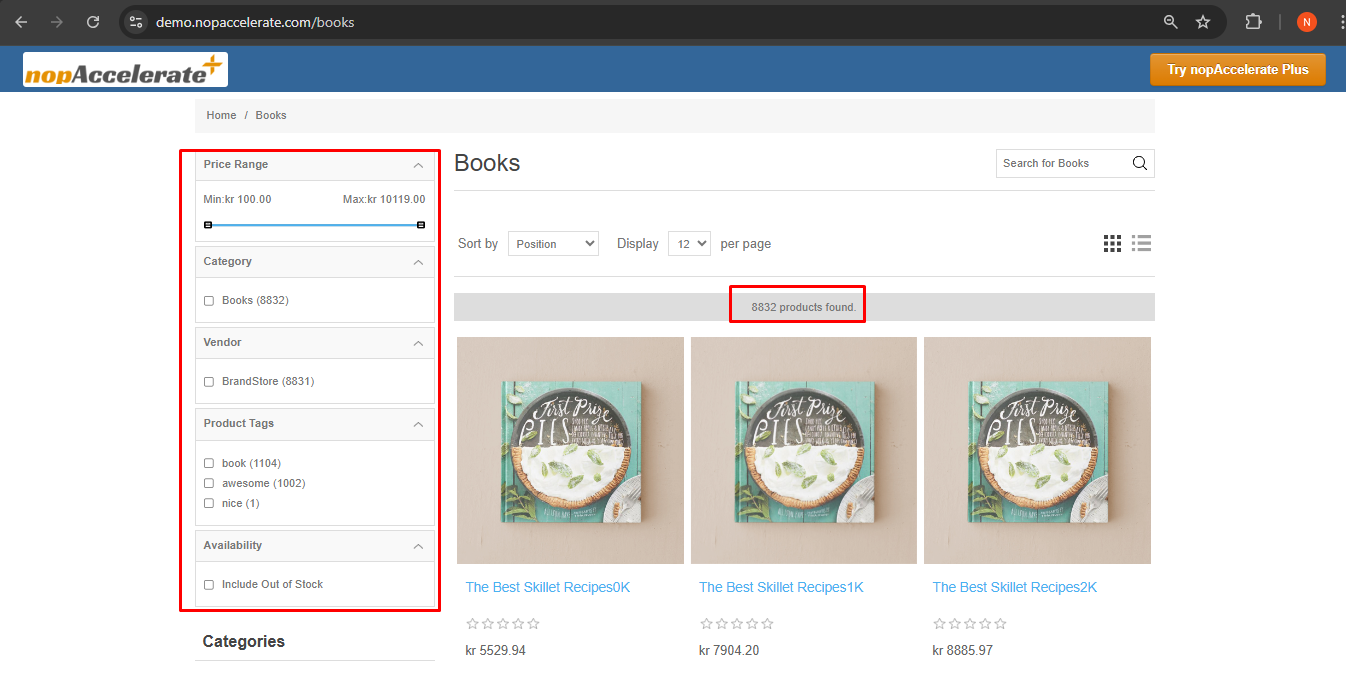Bookmark this page with the star icon
Screen dimensions: 1346x677
click(x=1203, y=22)
